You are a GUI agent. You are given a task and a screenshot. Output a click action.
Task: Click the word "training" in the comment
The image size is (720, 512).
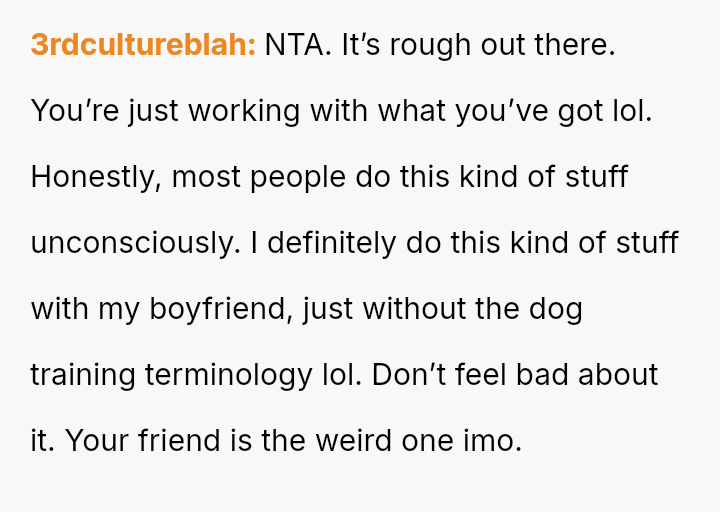coord(82,375)
